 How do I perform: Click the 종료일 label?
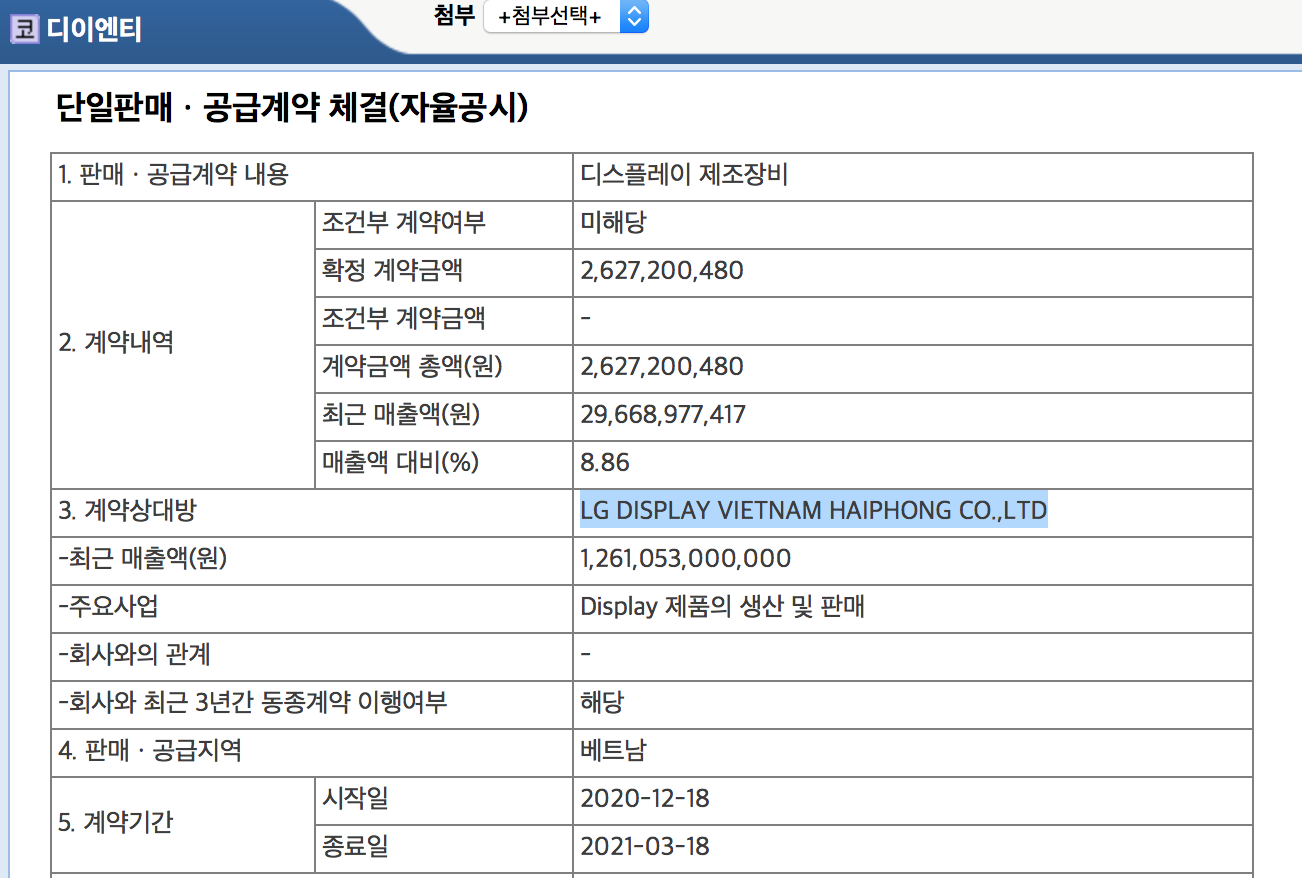click(355, 847)
